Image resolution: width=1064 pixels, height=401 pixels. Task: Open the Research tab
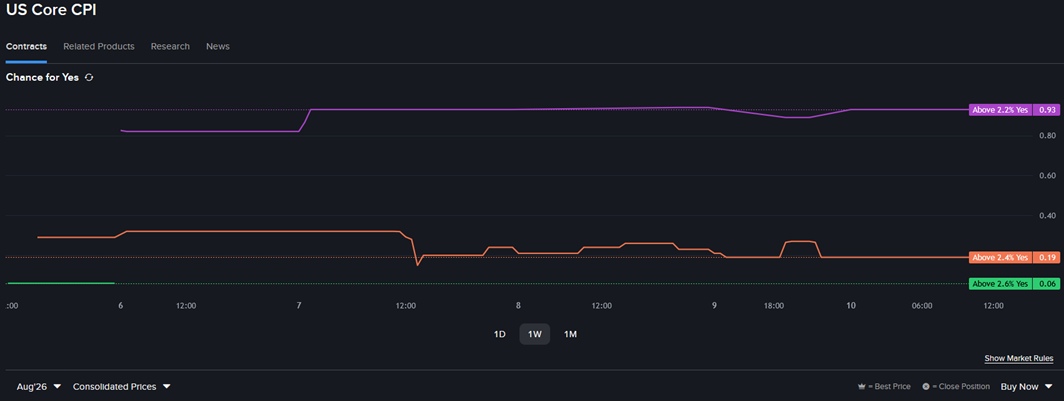(x=170, y=46)
